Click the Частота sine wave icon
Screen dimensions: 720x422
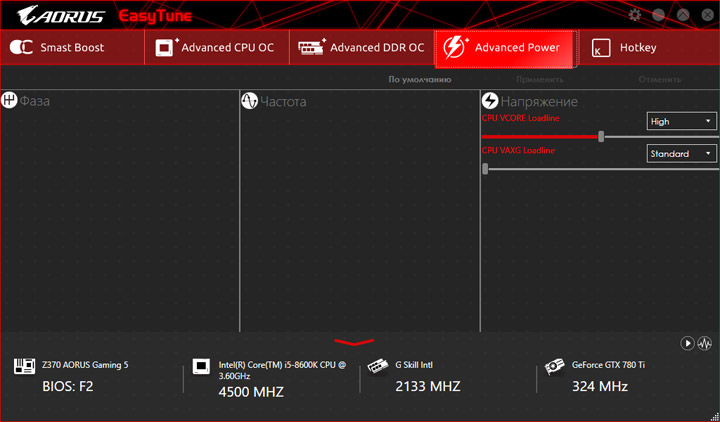[249, 101]
